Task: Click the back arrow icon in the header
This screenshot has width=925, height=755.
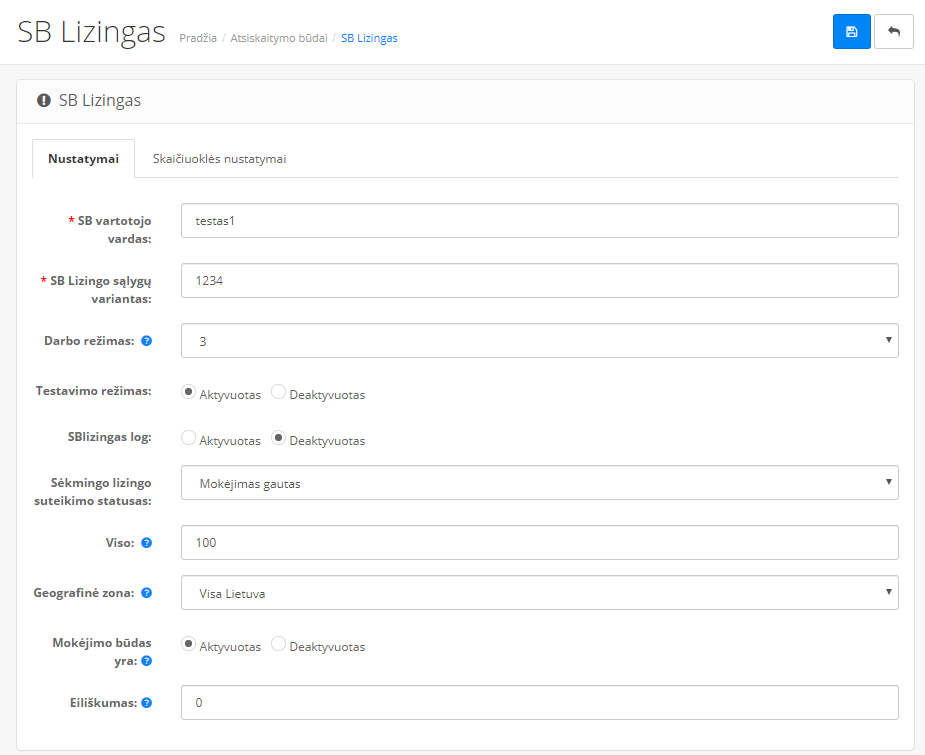Action: [x=894, y=31]
